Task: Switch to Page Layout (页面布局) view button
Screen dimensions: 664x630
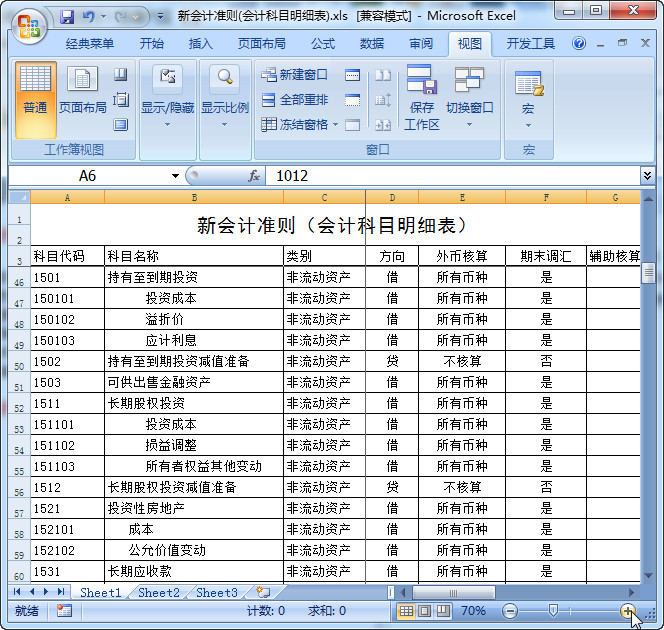Action: 83,91
